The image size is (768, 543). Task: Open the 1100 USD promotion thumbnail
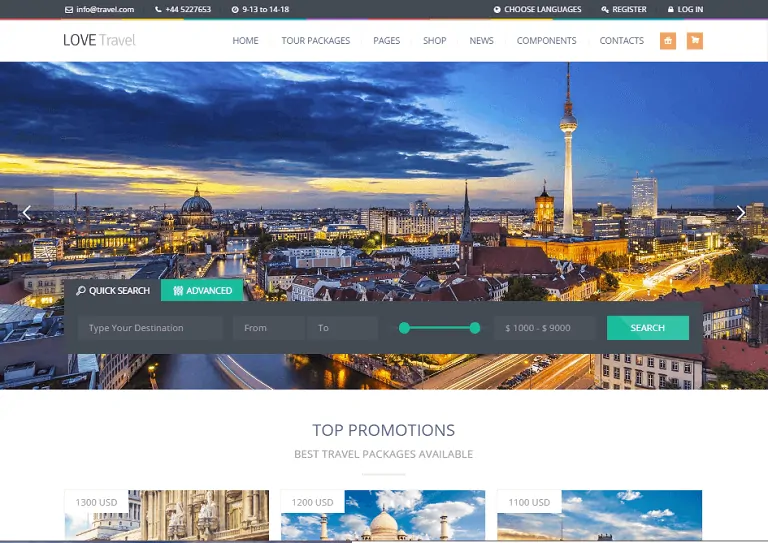click(600, 515)
